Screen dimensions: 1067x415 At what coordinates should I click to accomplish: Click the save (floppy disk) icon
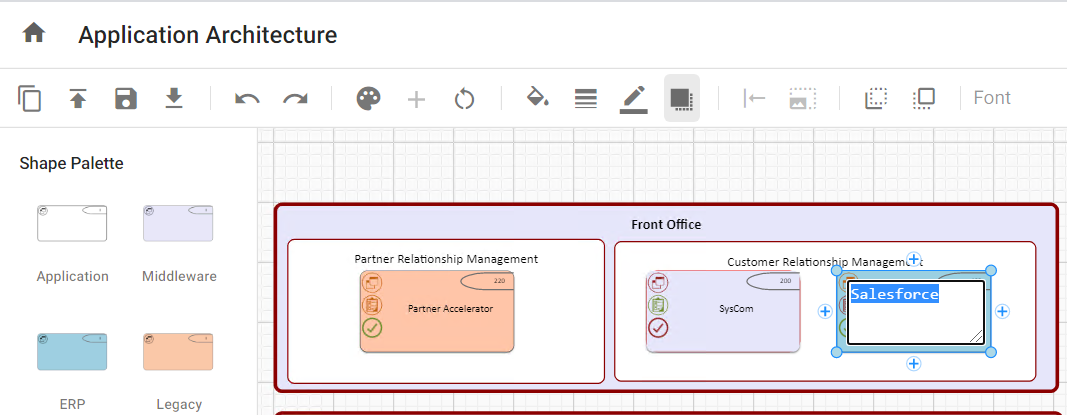126,98
